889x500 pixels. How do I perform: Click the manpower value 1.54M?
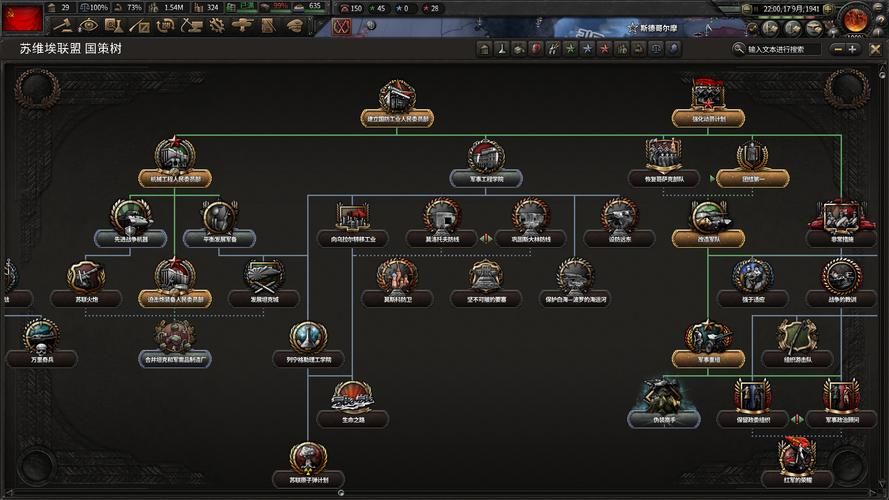click(x=173, y=7)
